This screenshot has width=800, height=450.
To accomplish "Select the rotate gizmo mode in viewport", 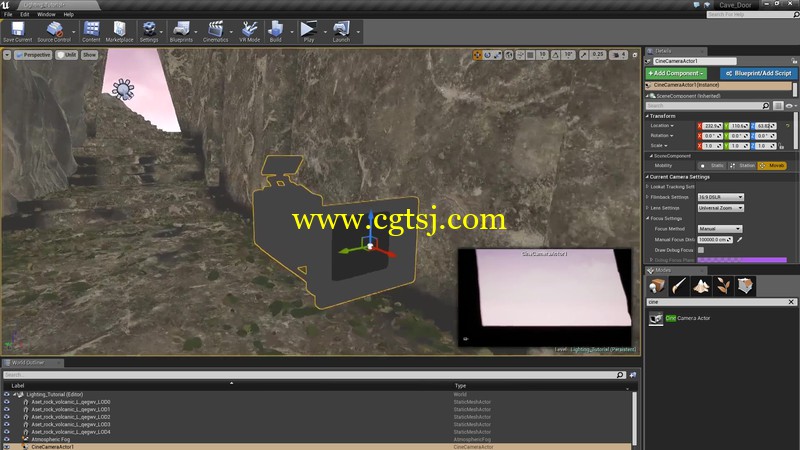I will coord(487,55).
